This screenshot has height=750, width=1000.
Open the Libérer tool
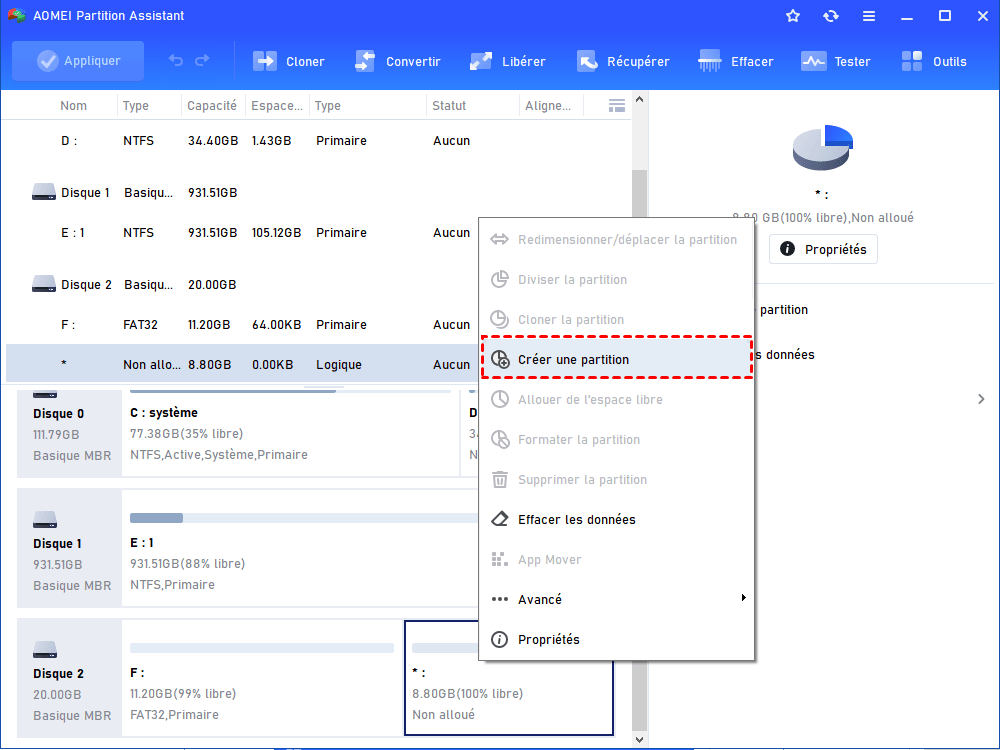tap(507, 61)
